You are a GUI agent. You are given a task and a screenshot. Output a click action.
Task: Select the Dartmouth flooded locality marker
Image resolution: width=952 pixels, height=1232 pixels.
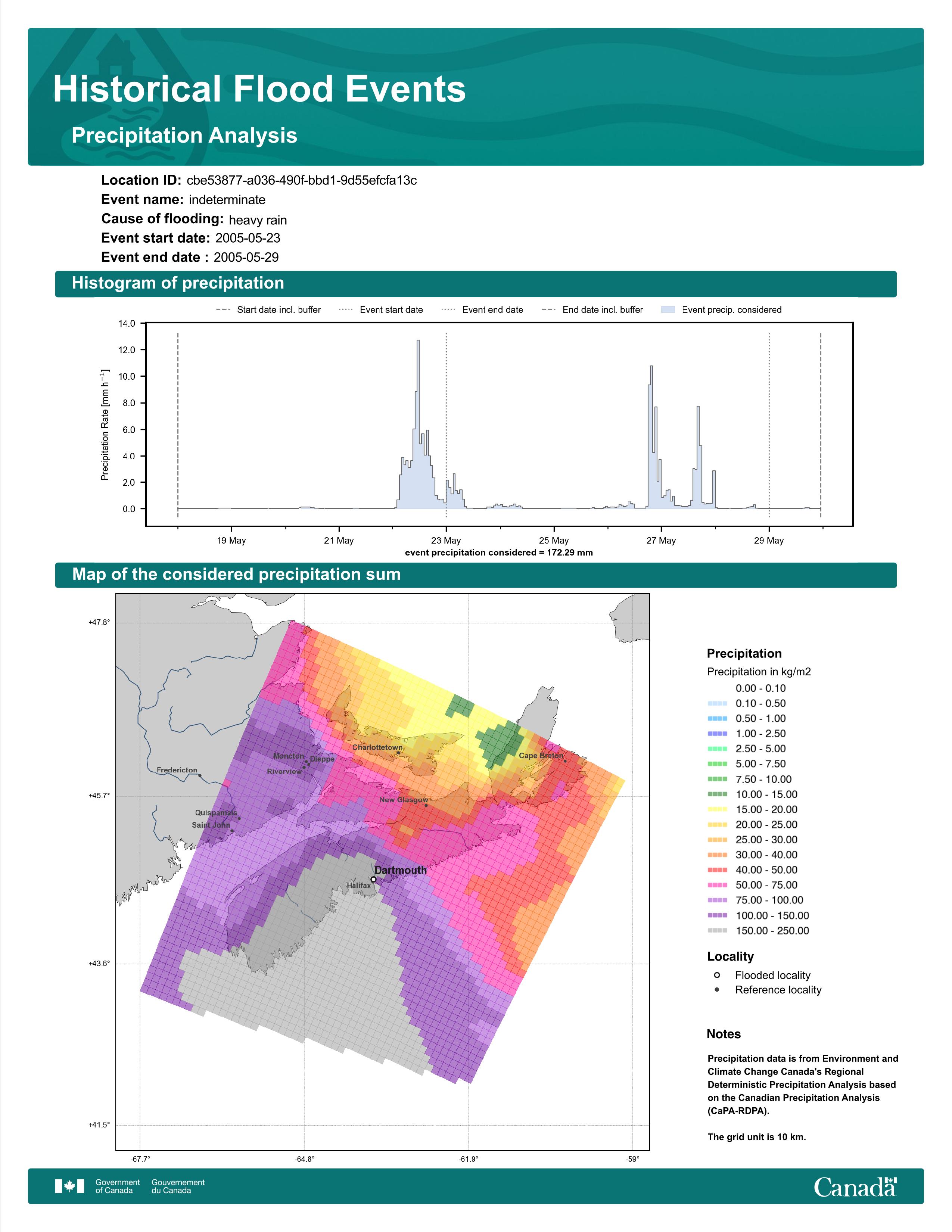click(373, 880)
